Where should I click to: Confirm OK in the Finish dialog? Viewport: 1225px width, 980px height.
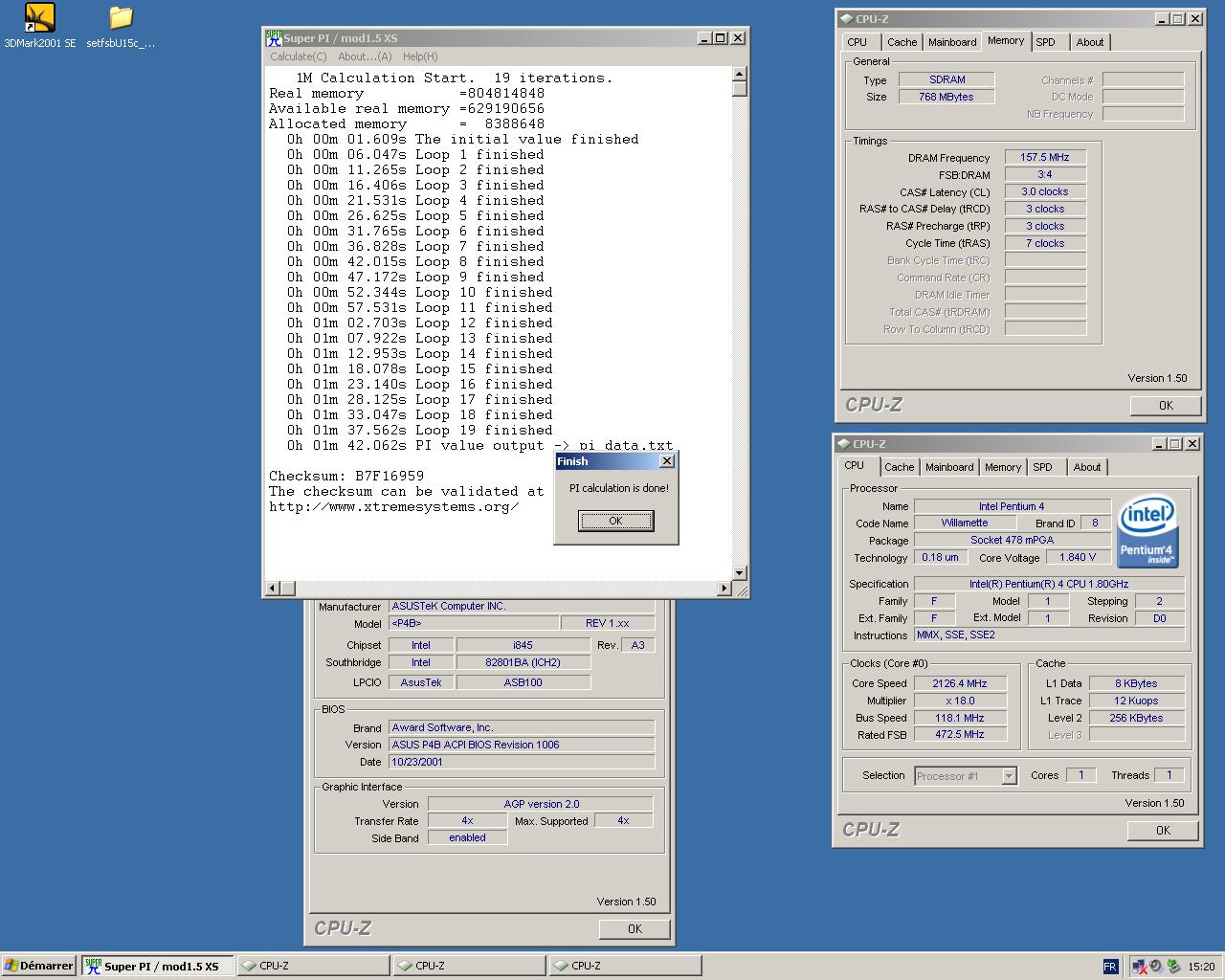click(616, 521)
